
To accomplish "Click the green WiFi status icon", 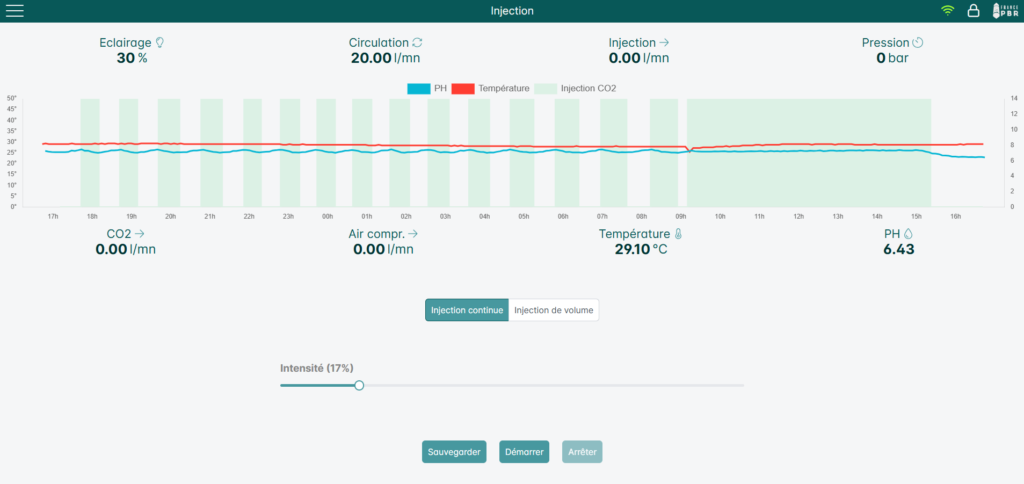I will coord(947,10).
